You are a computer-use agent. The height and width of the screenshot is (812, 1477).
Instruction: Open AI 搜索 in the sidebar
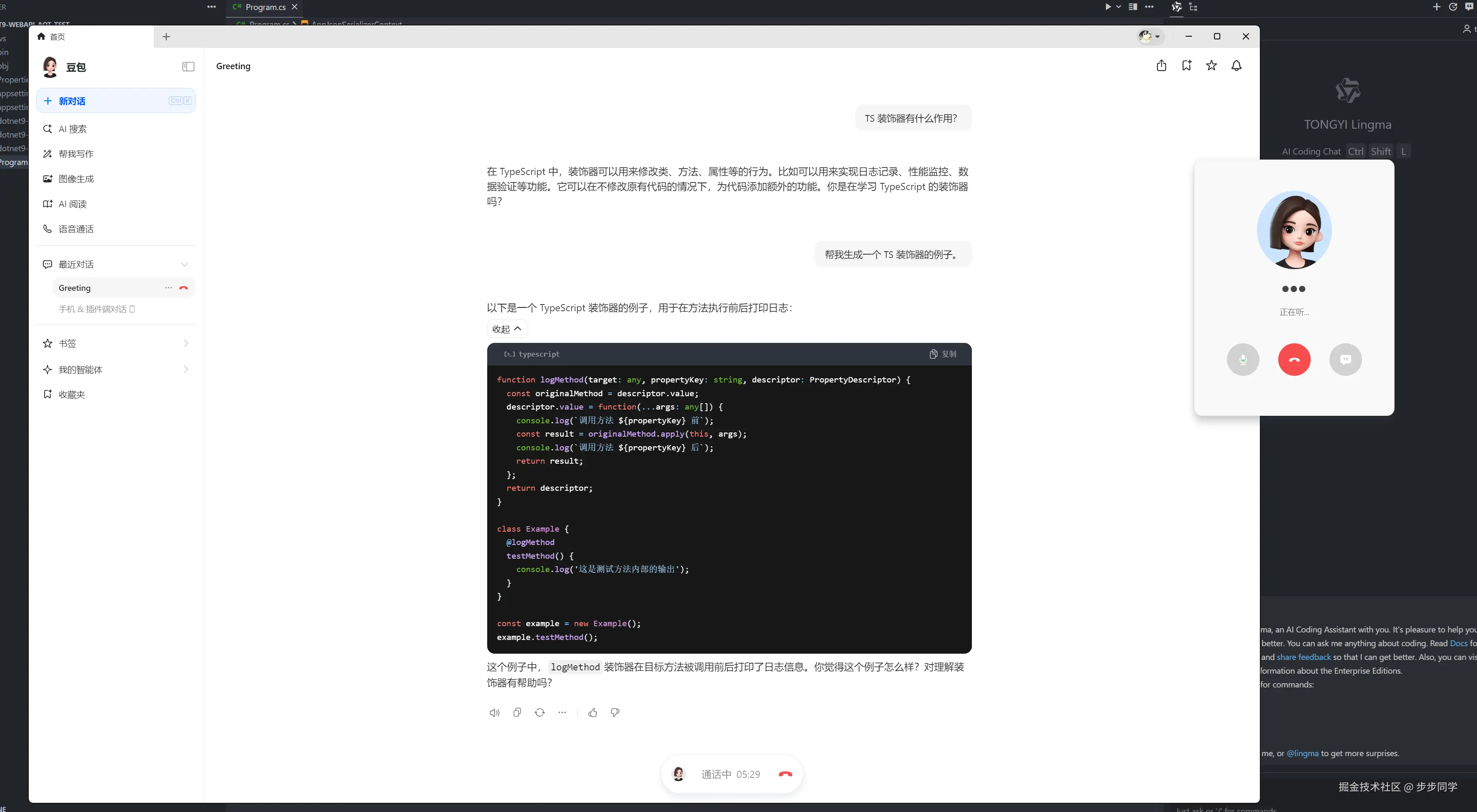[x=116, y=129]
